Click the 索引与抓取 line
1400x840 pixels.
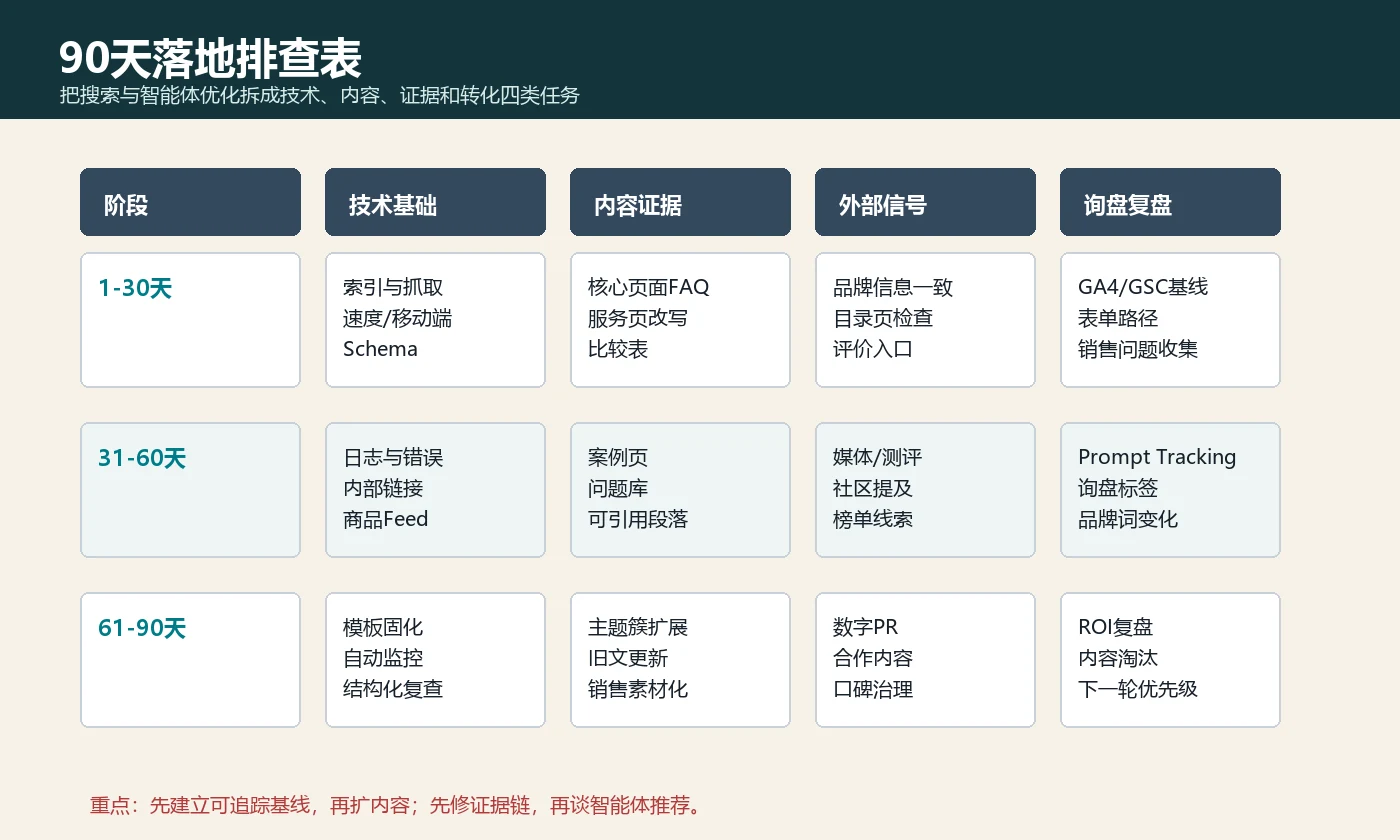point(393,287)
